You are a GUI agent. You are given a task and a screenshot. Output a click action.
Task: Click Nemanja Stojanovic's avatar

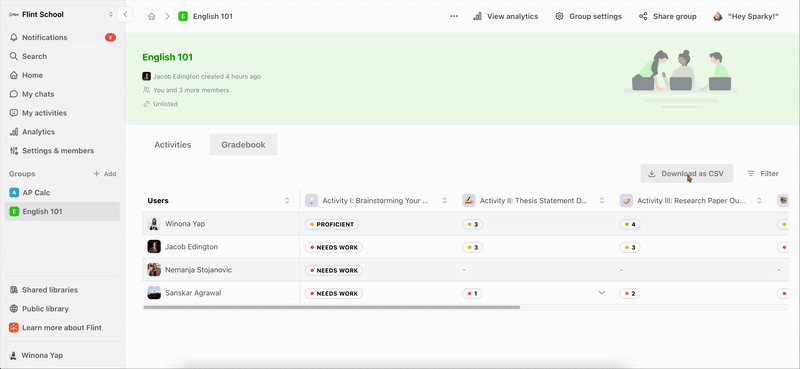[154, 269]
